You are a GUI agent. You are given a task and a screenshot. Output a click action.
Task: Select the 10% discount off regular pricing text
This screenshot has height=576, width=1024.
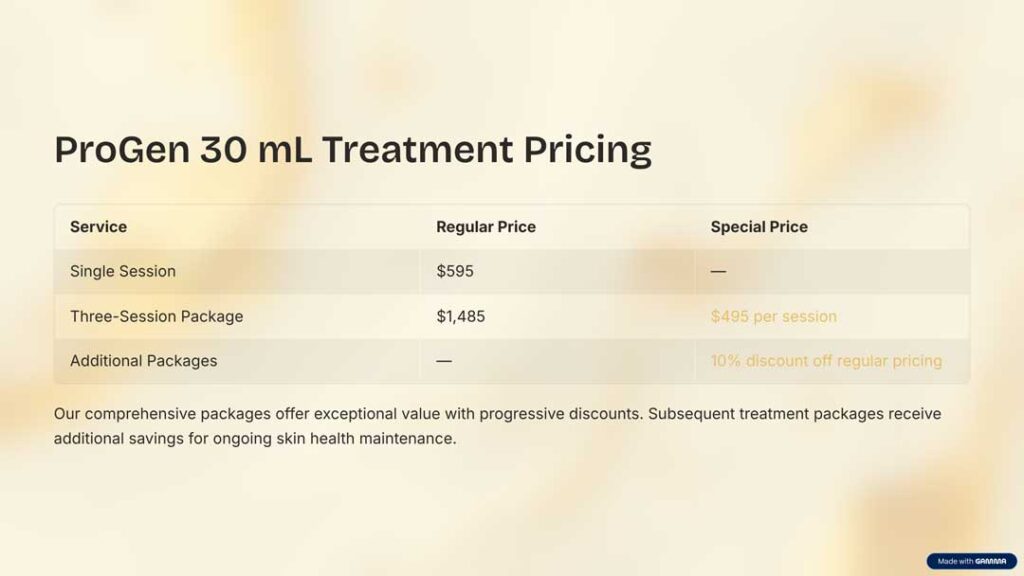pyautogui.click(x=826, y=360)
